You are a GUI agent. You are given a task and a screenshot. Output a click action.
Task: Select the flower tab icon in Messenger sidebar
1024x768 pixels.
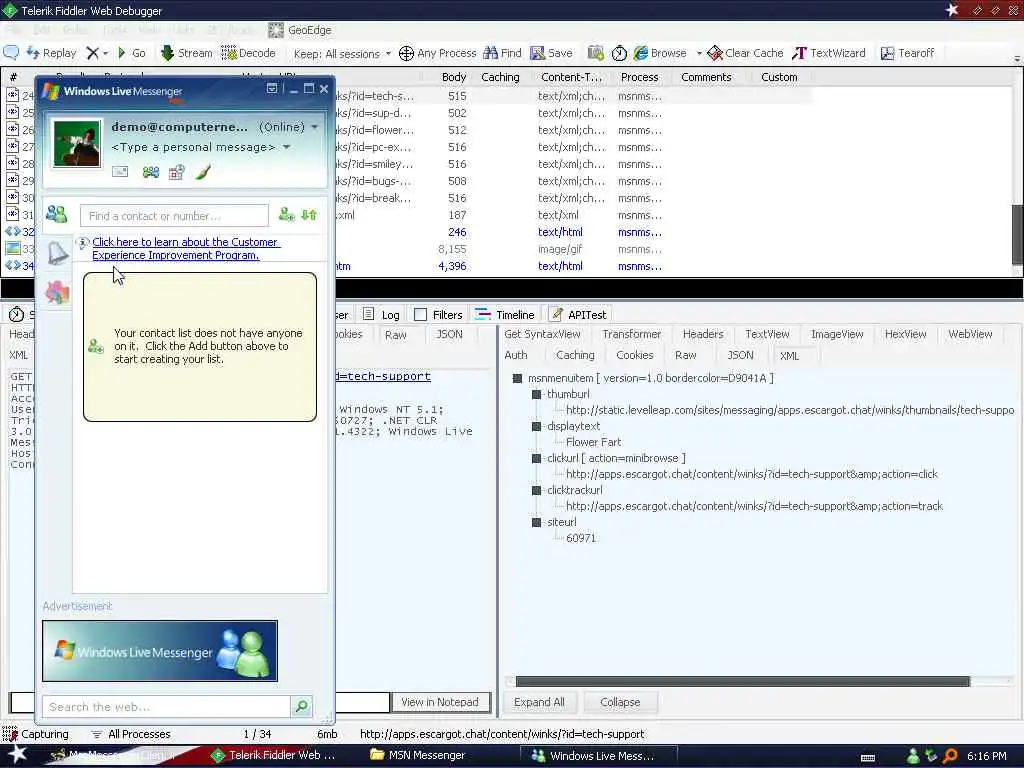[x=57, y=292]
